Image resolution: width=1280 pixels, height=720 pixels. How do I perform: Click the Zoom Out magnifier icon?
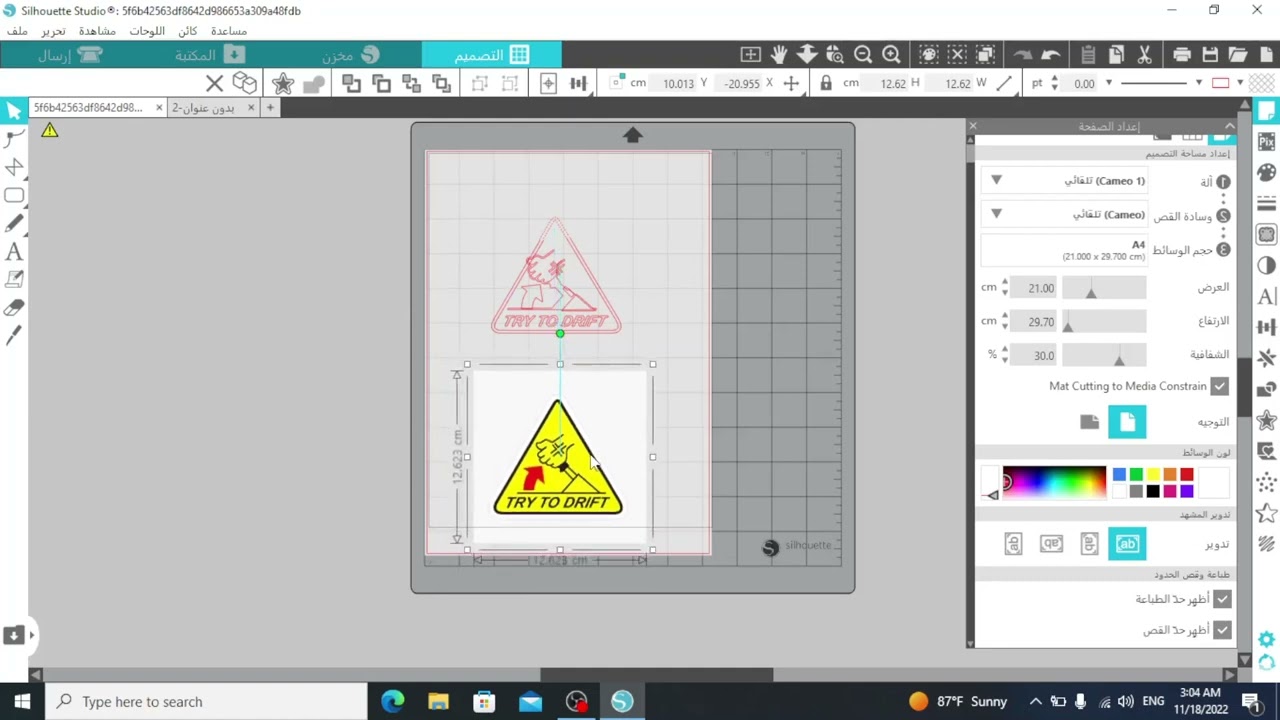(x=863, y=55)
